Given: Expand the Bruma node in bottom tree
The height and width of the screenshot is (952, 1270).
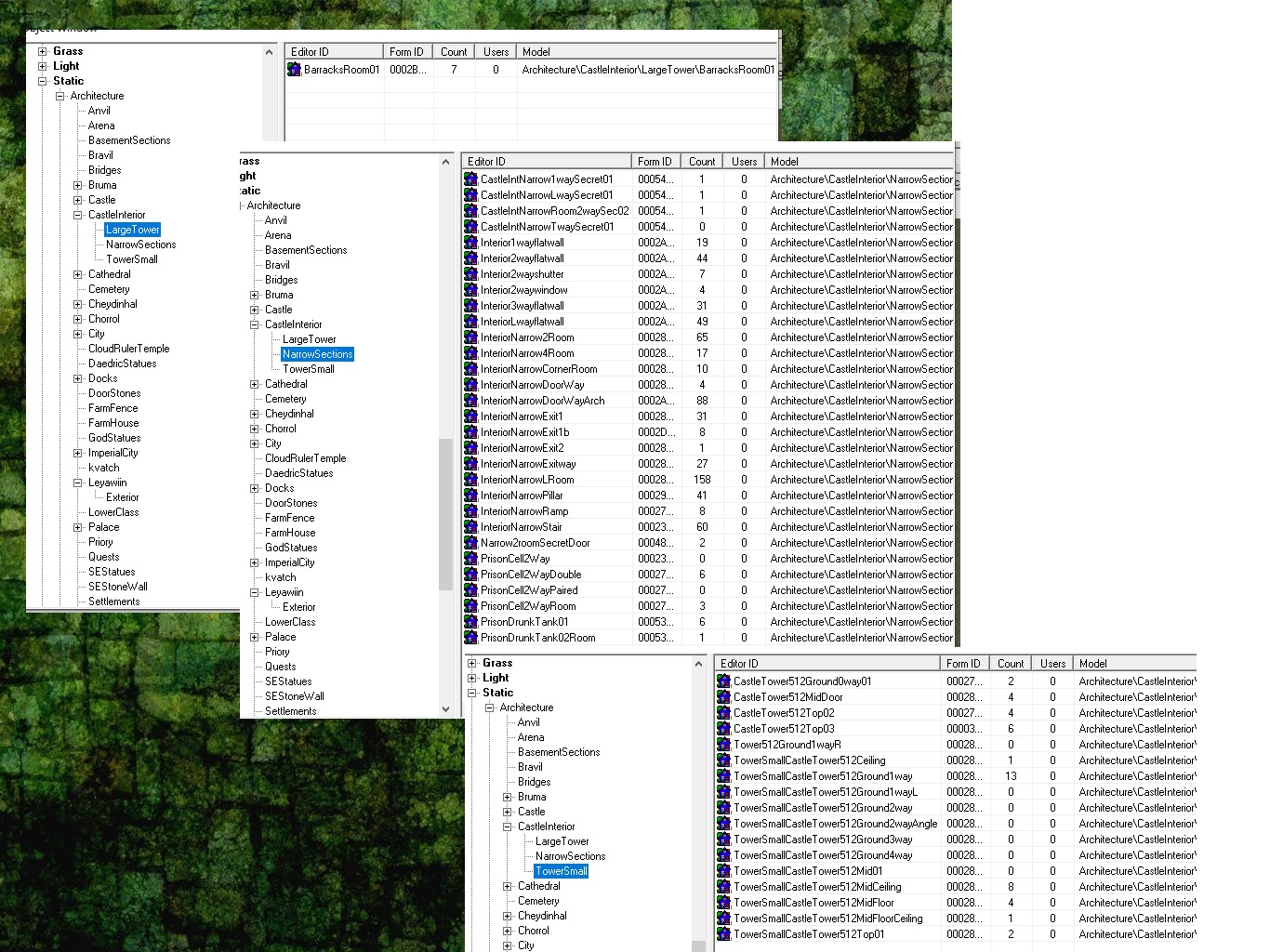Looking at the screenshot, I should pos(508,797).
